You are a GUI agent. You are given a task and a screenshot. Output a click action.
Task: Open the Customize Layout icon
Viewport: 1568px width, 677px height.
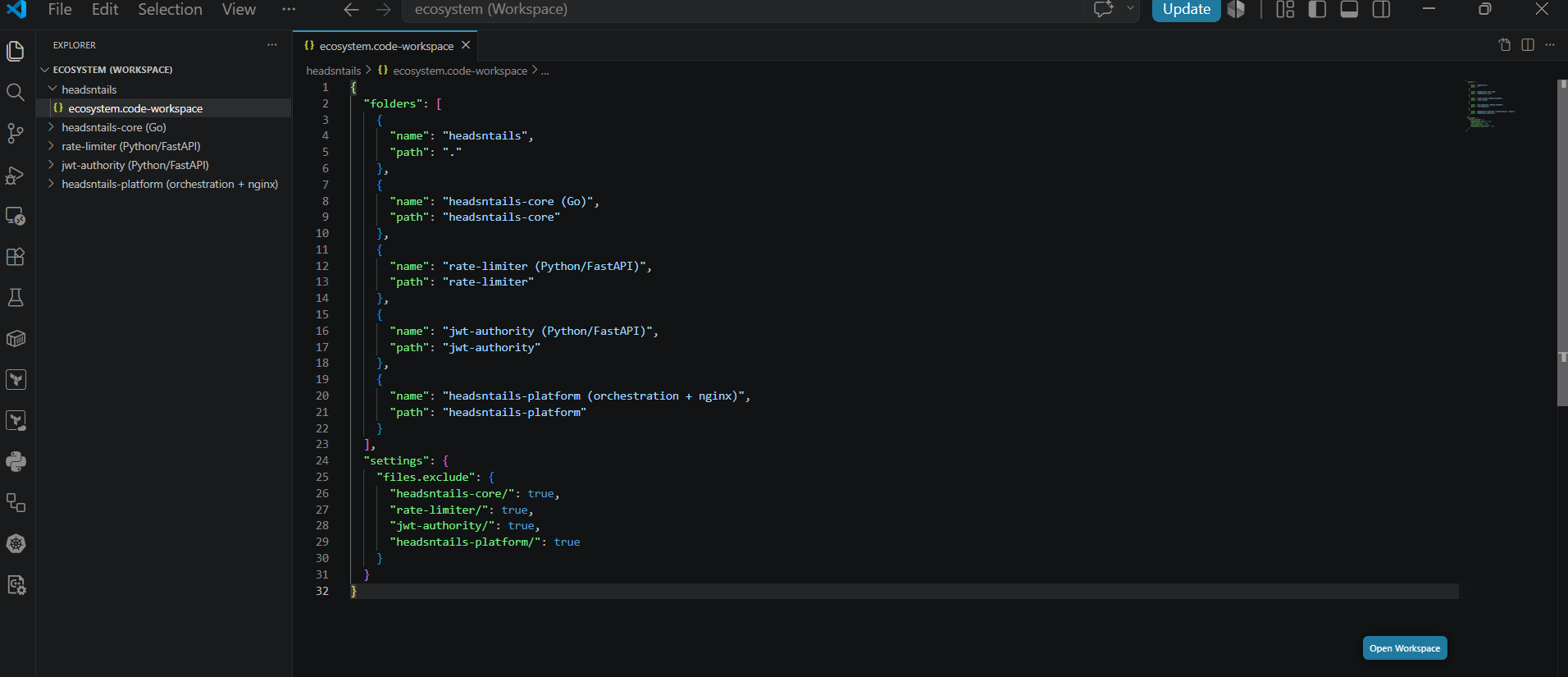coord(1285,10)
